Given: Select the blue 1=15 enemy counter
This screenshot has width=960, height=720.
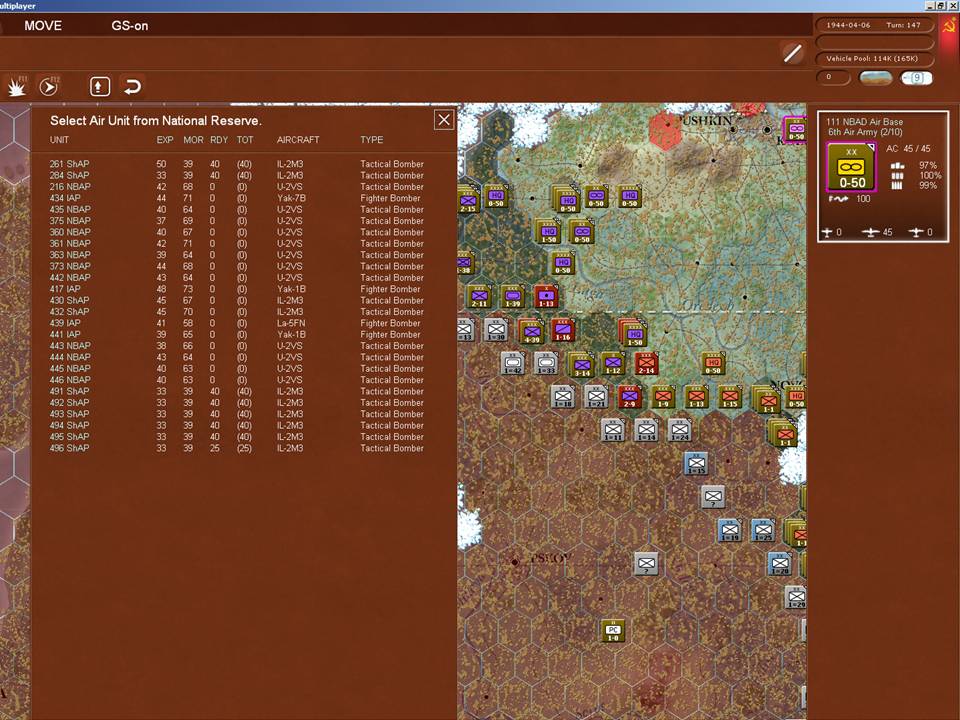Looking at the screenshot, I should [x=696, y=463].
